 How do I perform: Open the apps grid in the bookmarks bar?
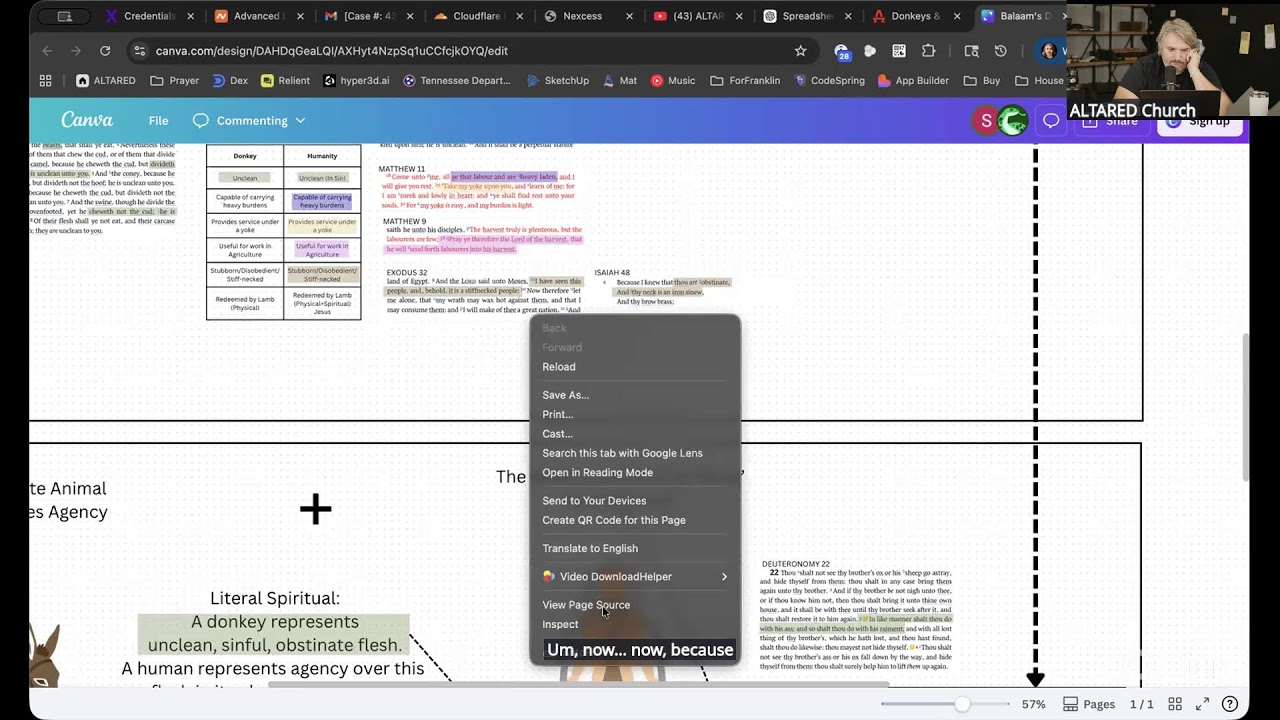point(45,81)
